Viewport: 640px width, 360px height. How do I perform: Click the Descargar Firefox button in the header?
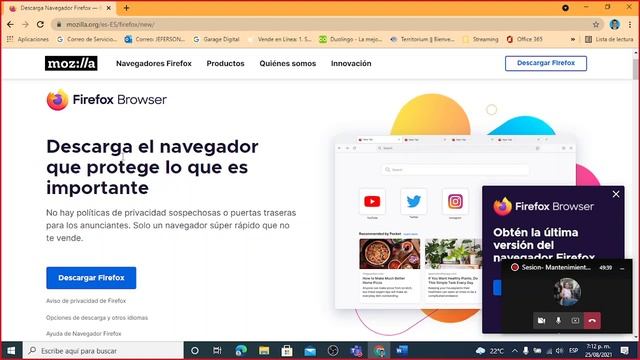pyautogui.click(x=546, y=63)
